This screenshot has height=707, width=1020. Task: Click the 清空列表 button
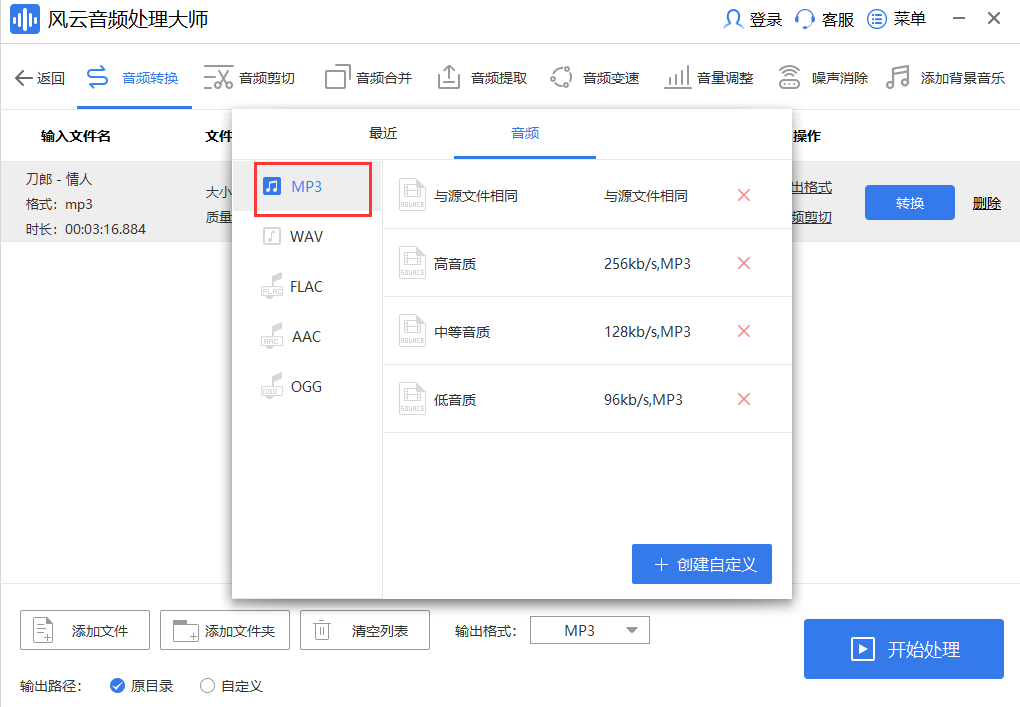[x=365, y=630]
